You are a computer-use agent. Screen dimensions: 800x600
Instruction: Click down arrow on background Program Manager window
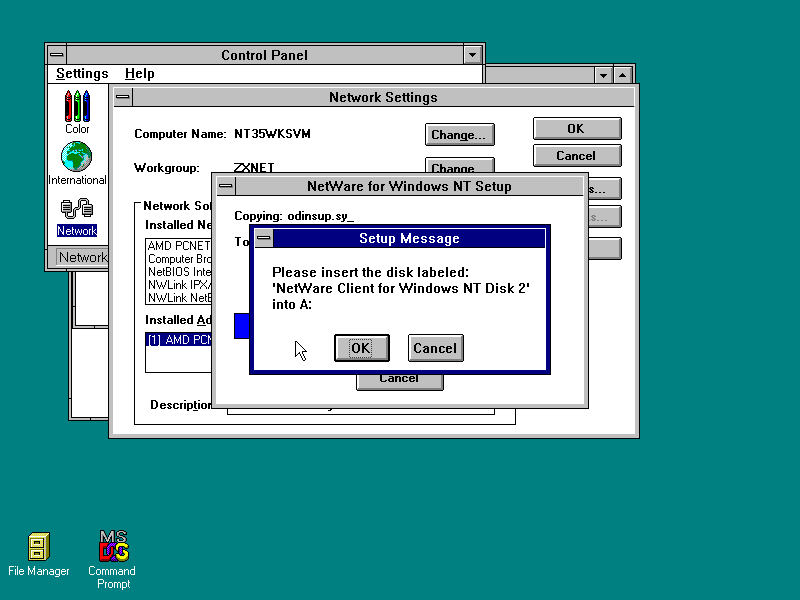click(x=603, y=76)
